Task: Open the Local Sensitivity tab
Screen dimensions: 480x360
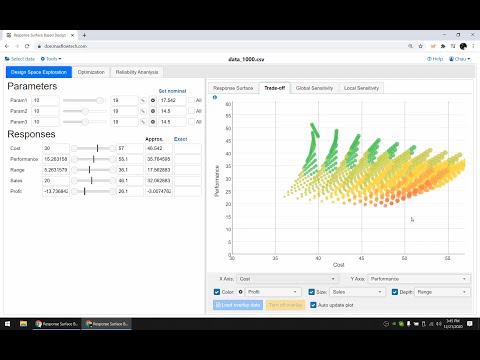Action: point(361,88)
